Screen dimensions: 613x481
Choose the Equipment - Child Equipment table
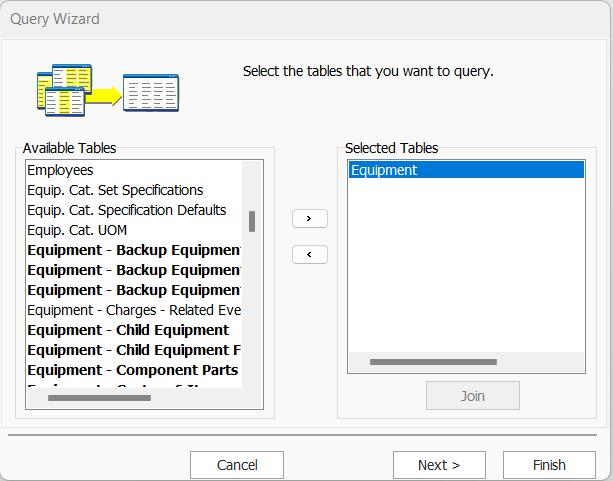click(x=128, y=330)
